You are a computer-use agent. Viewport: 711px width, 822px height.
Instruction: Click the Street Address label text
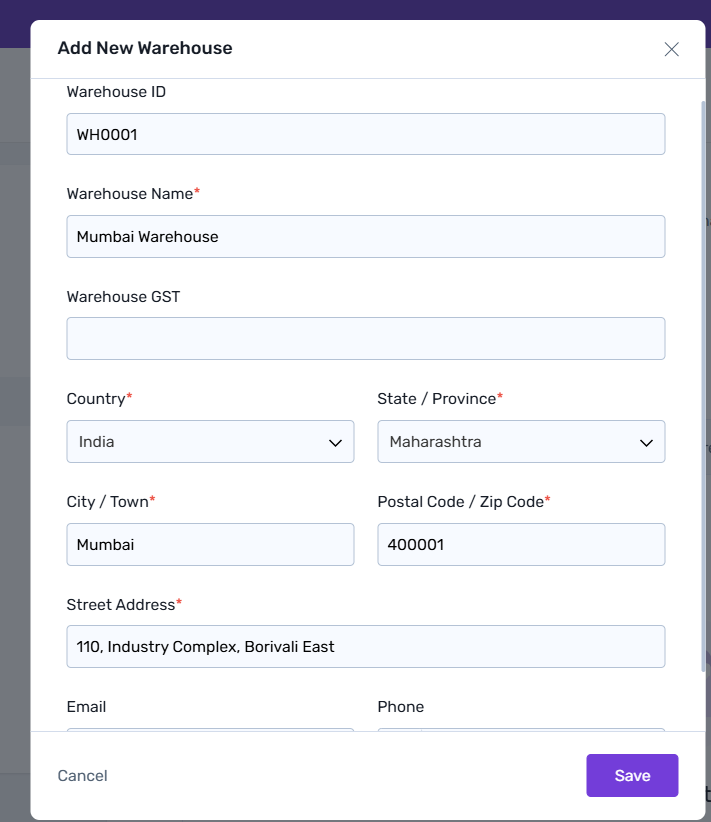pos(121,605)
